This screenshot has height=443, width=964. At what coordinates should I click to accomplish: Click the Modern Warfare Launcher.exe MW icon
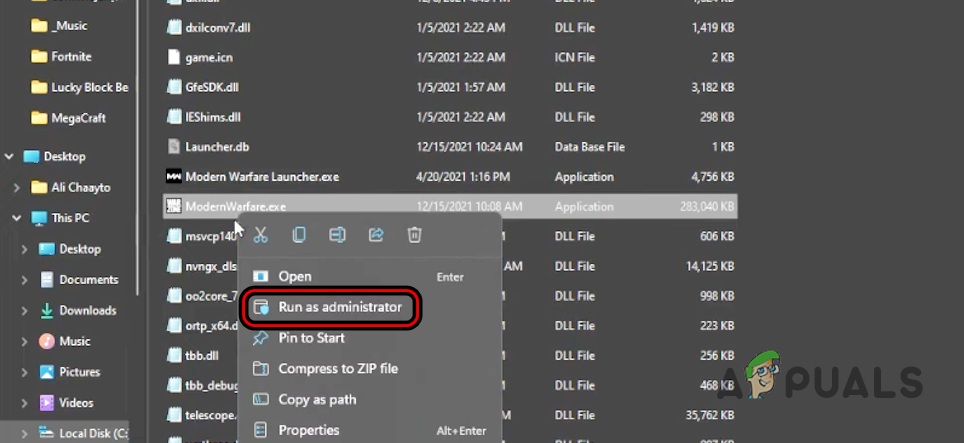[x=174, y=177]
